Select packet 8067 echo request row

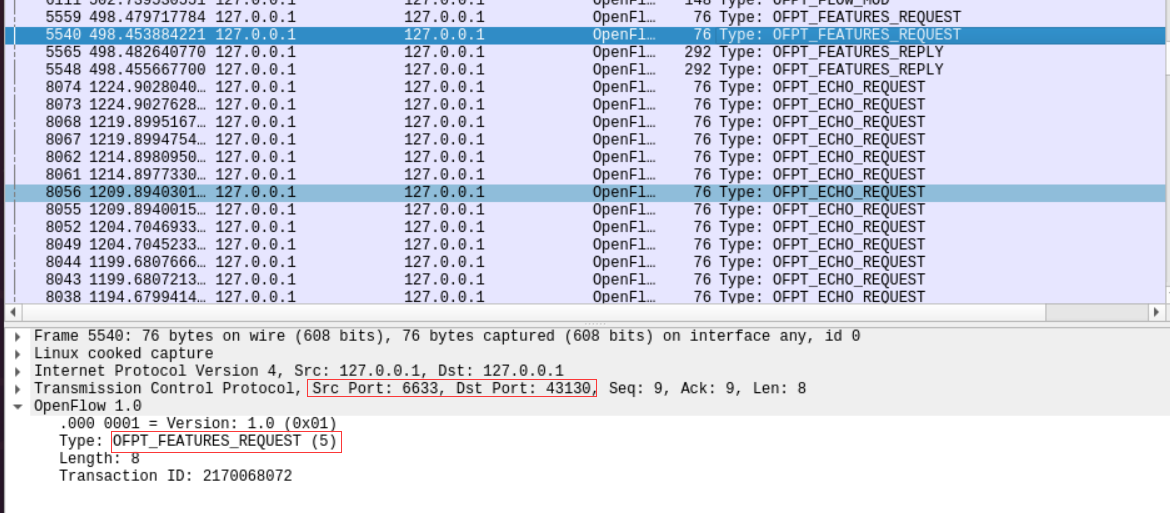click(x=585, y=140)
